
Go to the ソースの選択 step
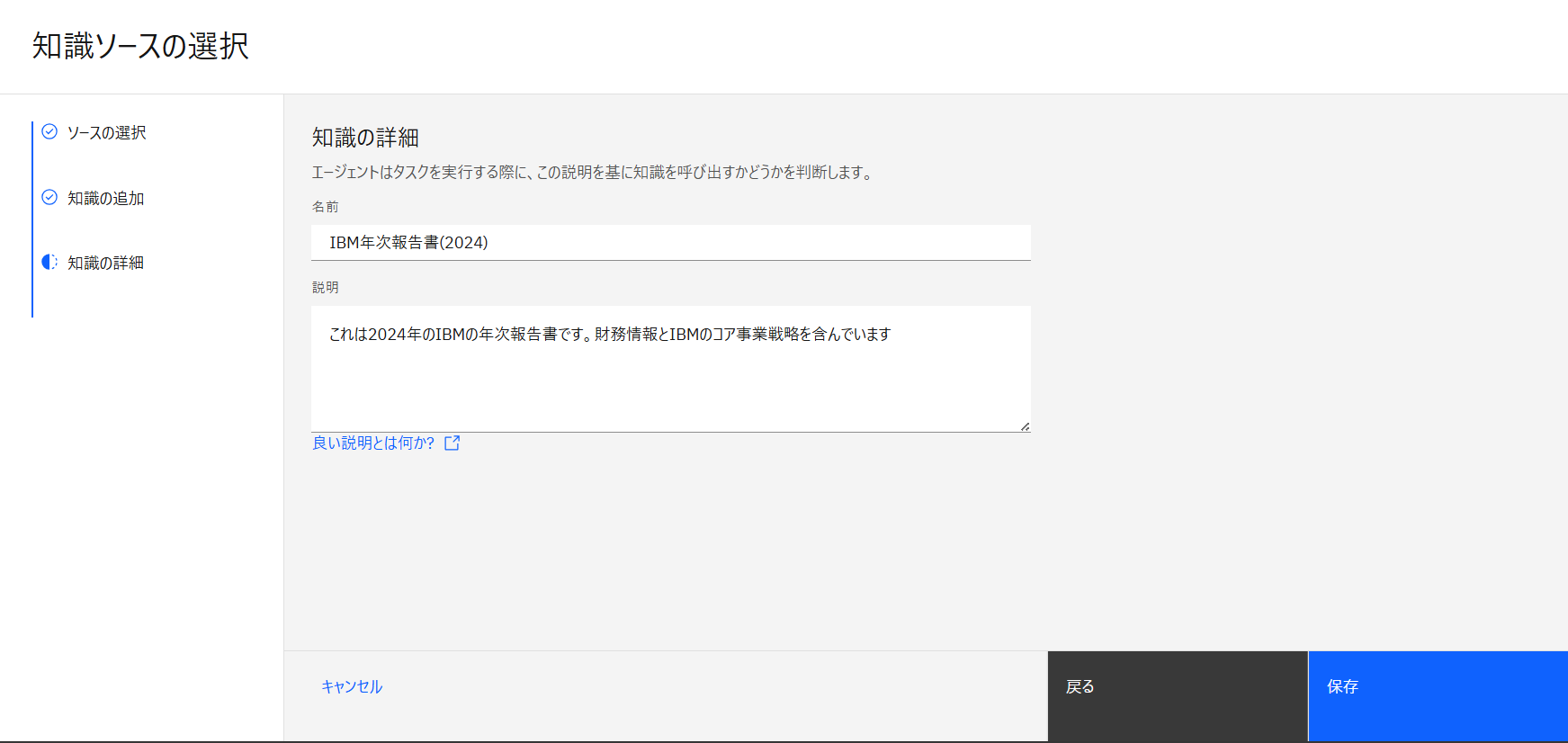[106, 133]
